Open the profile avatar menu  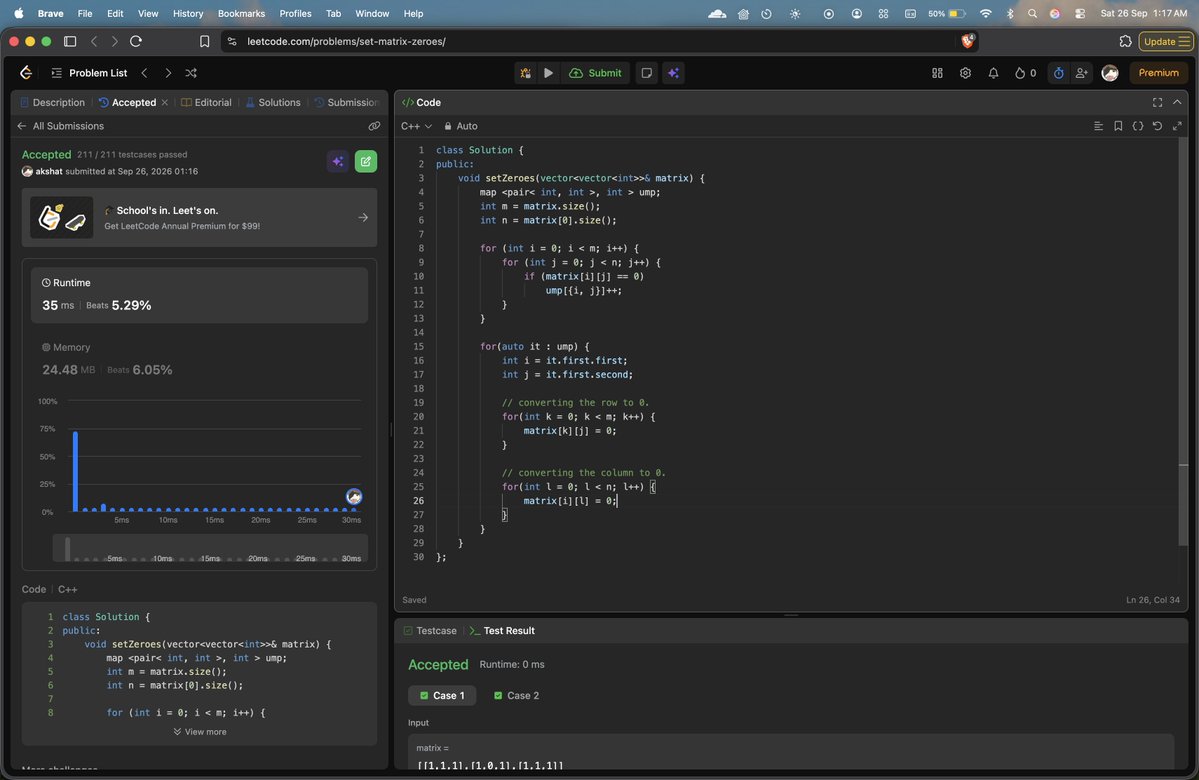pos(1110,73)
